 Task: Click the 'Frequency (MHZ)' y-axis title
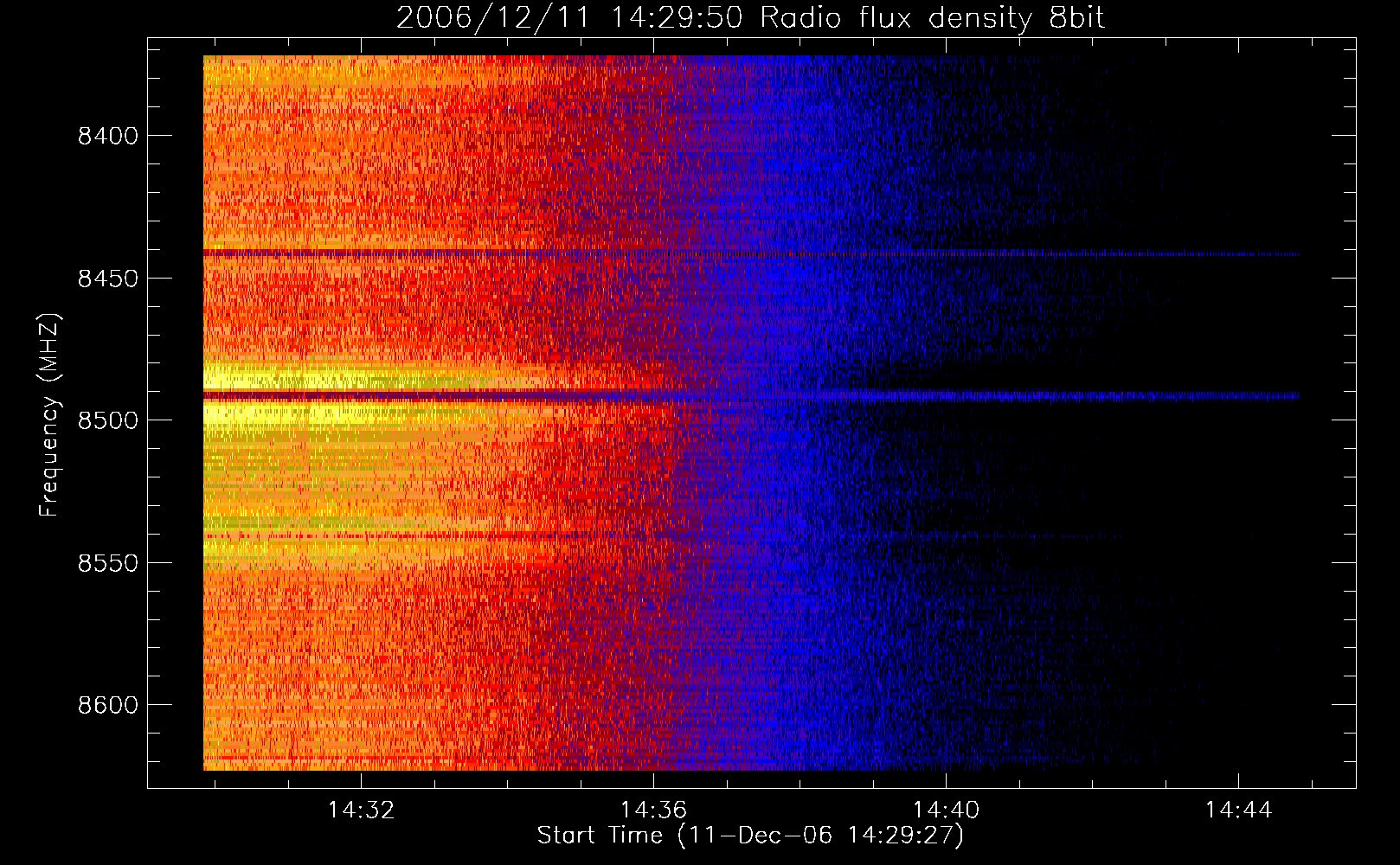[x=50, y=415]
